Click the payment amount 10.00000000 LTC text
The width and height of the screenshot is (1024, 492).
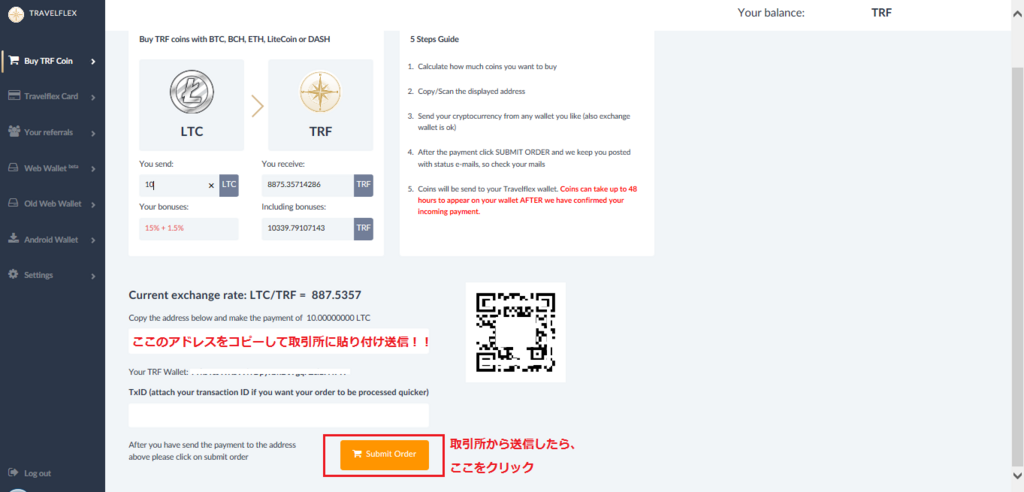[x=339, y=318]
